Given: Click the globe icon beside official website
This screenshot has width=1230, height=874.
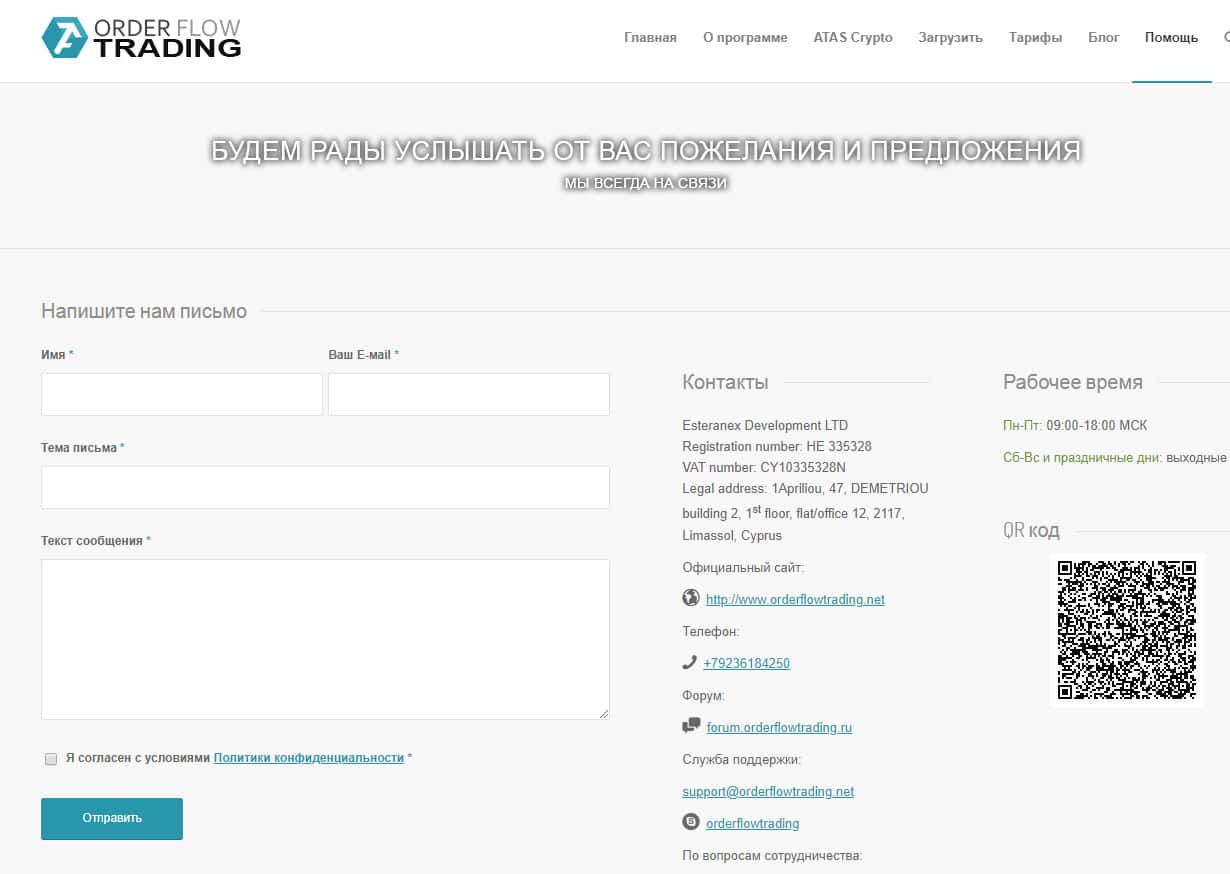Looking at the screenshot, I should tap(690, 598).
